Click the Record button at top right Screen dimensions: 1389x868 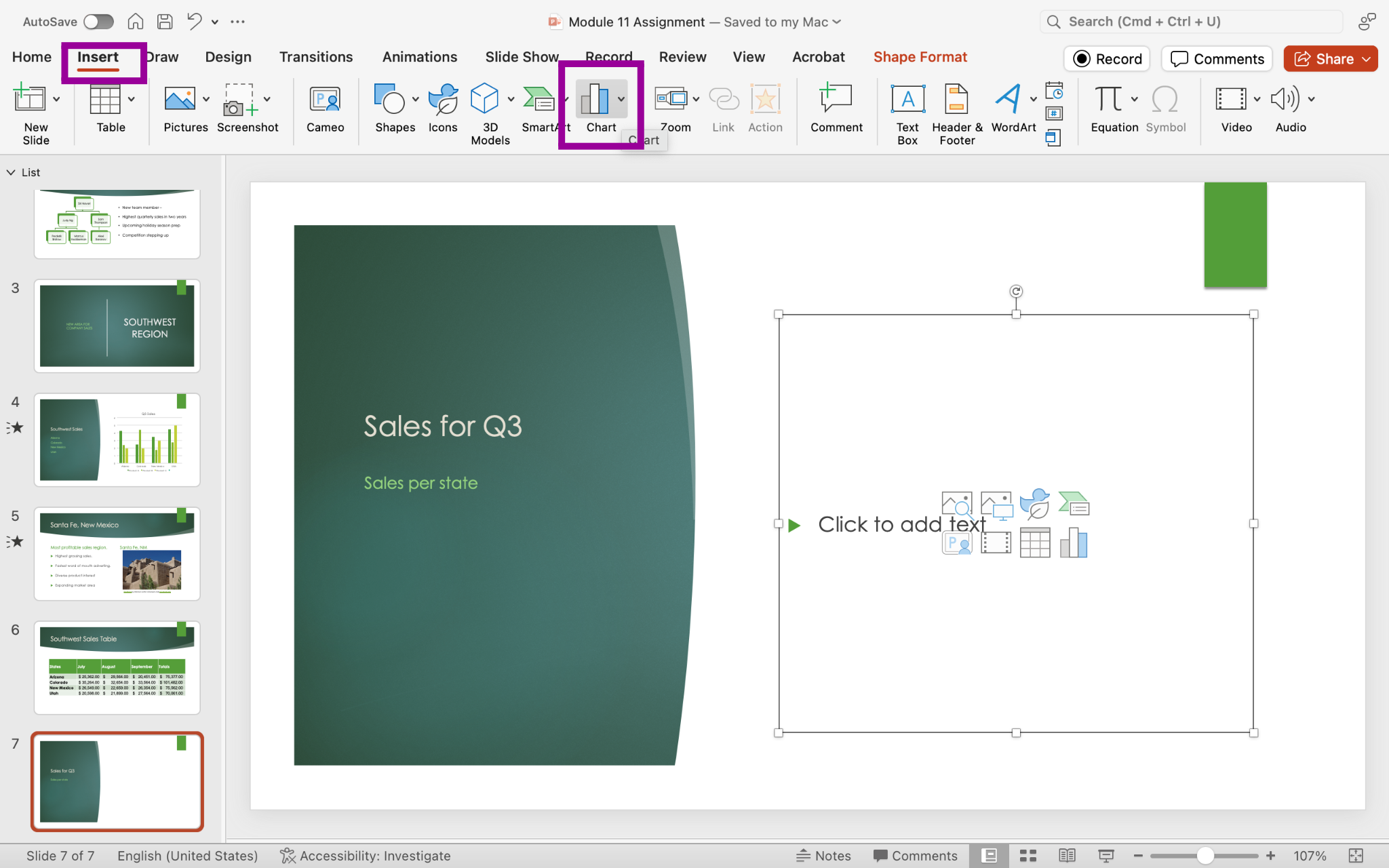(1107, 59)
